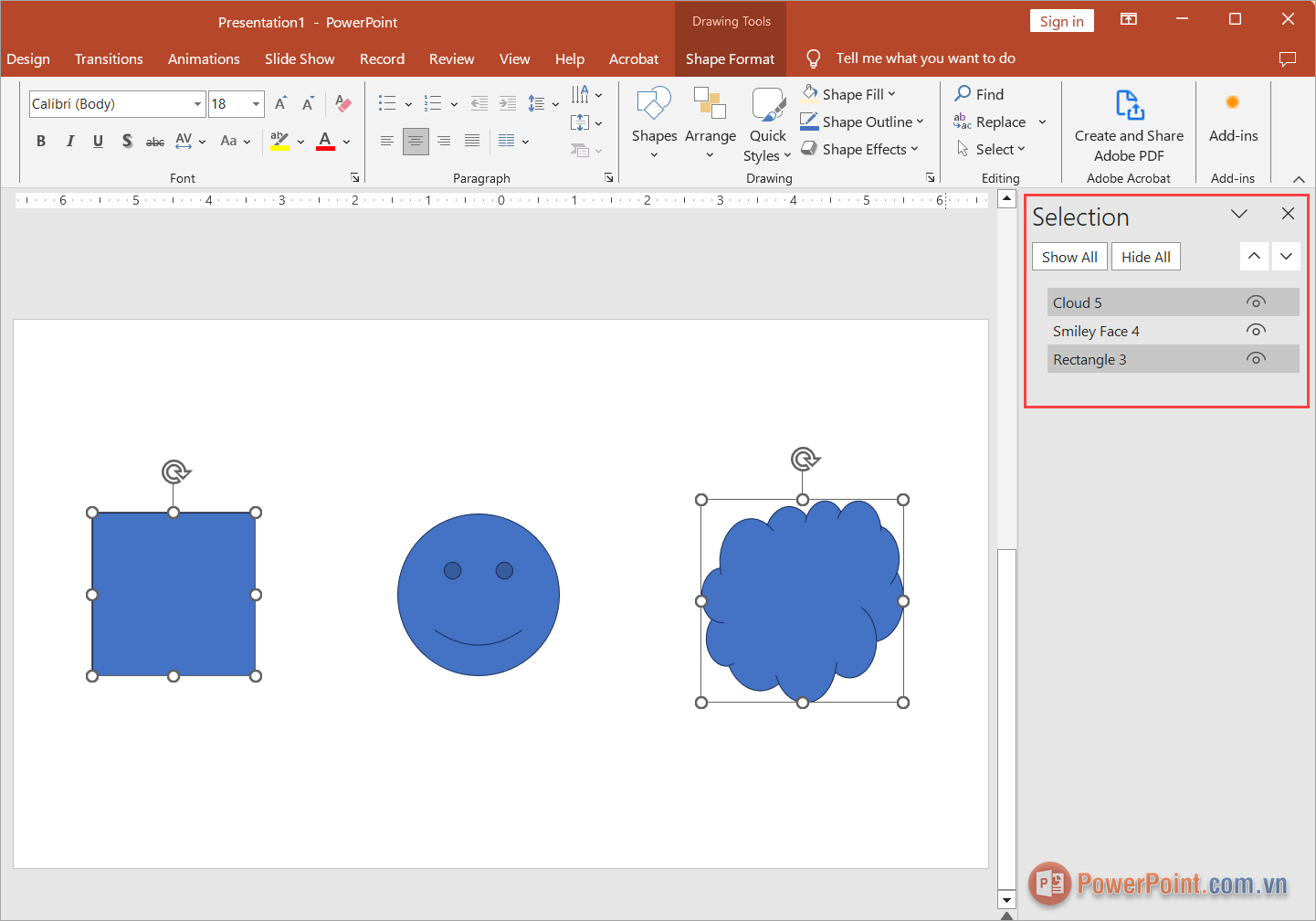The width and height of the screenshot is (1316, 921).
Task: Click Show All button
Action: coord(1069,257)
